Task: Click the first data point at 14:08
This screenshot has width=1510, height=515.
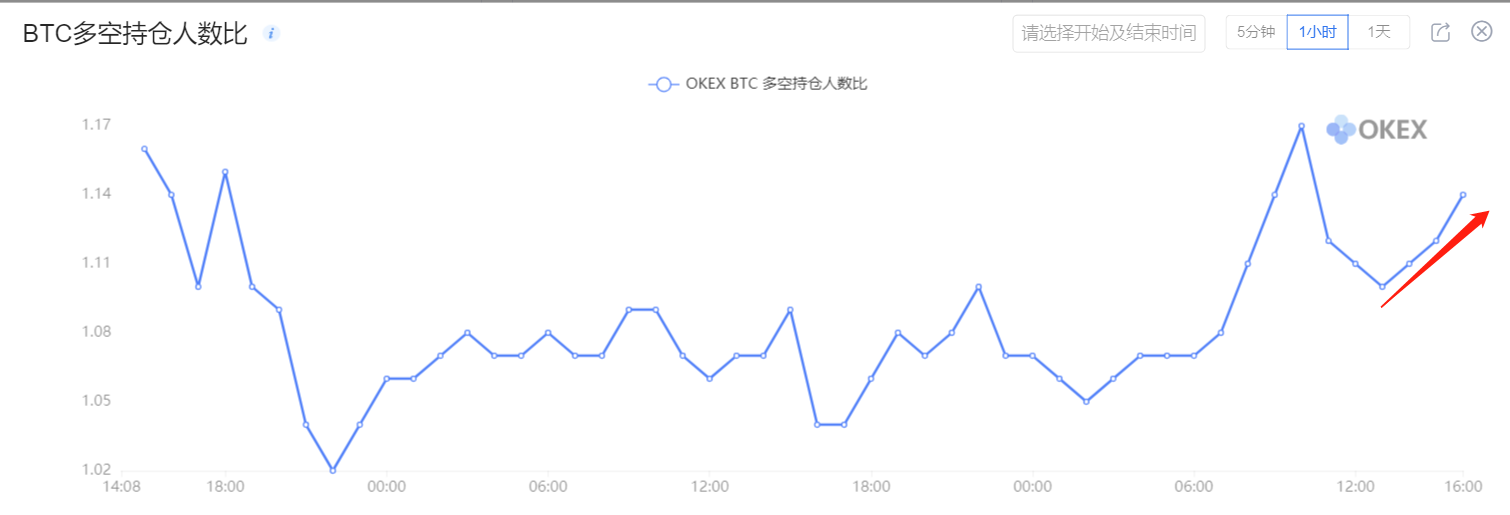Action: point(144,149)
